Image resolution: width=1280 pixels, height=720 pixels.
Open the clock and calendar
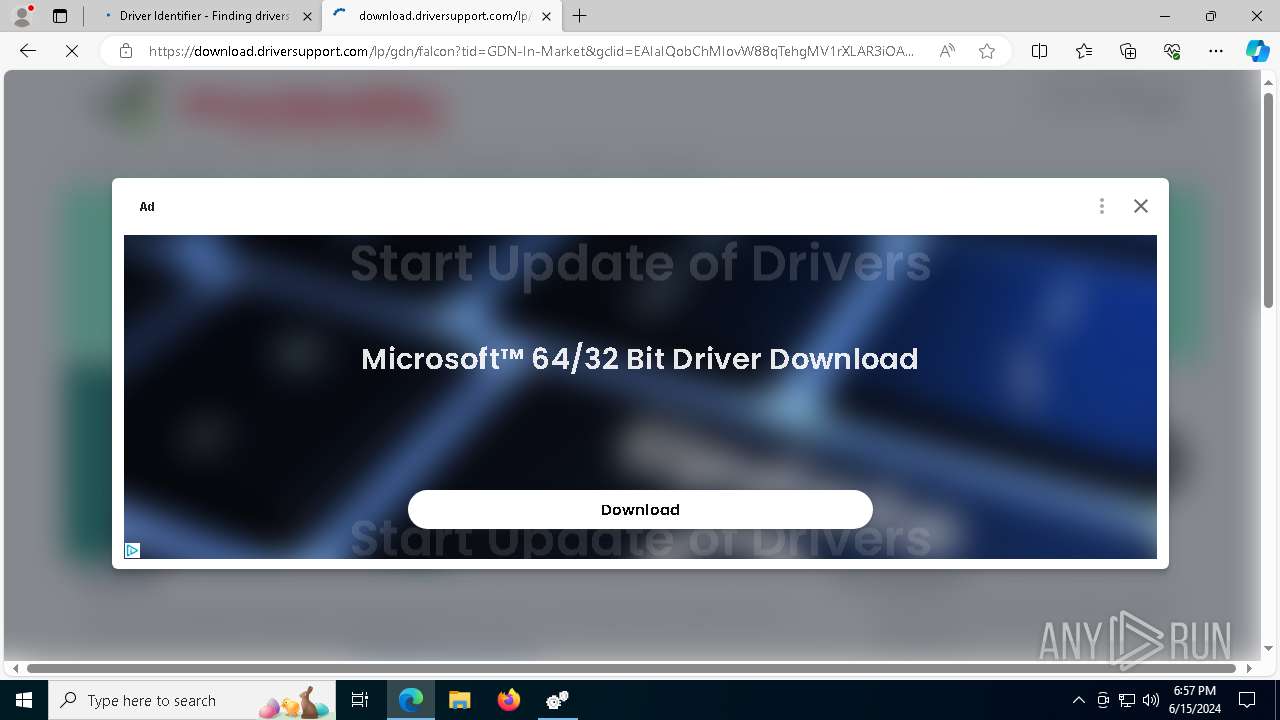[1196, 700]
